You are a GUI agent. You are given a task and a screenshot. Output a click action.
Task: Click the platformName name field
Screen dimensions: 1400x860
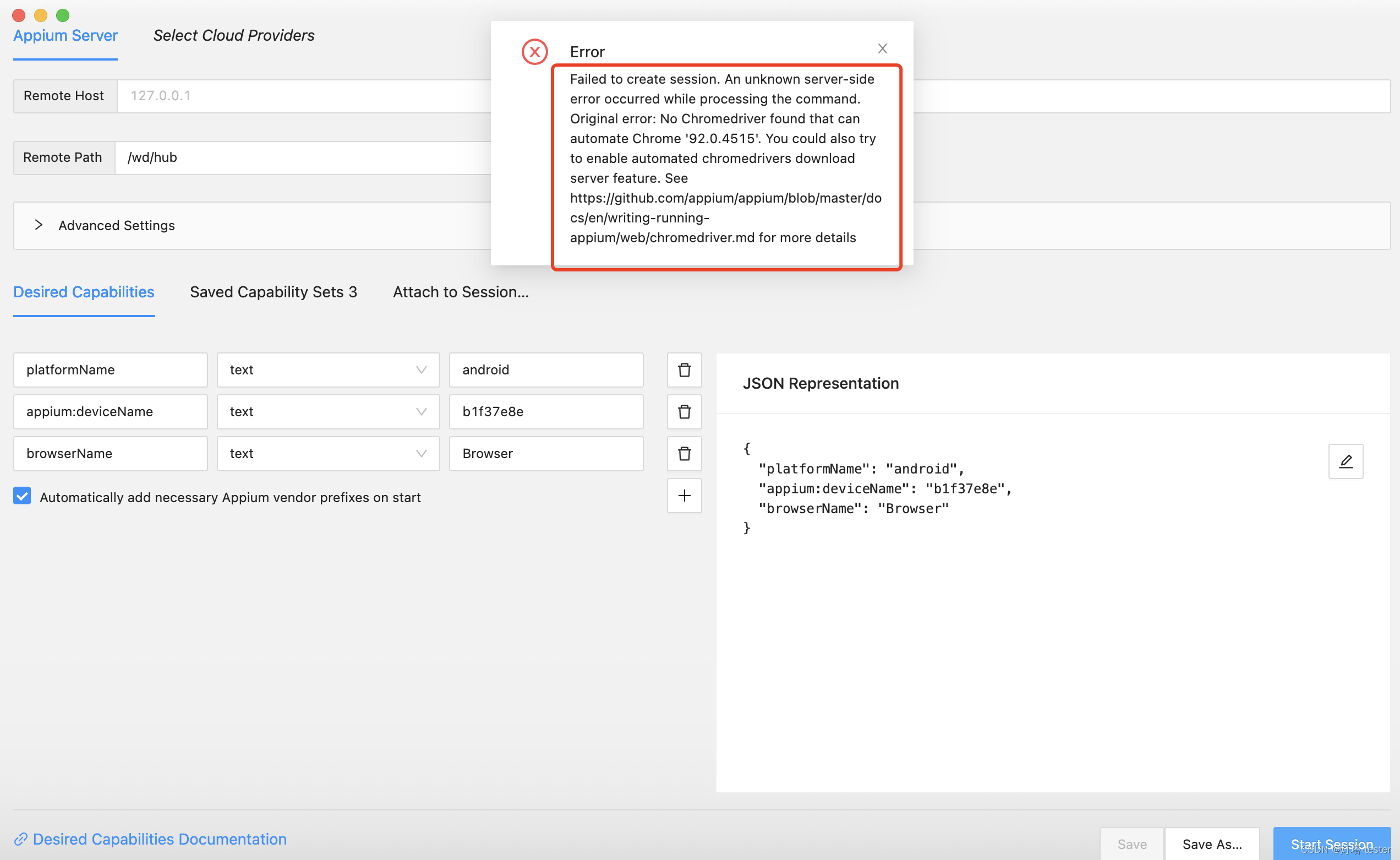(x=110, y=369)
